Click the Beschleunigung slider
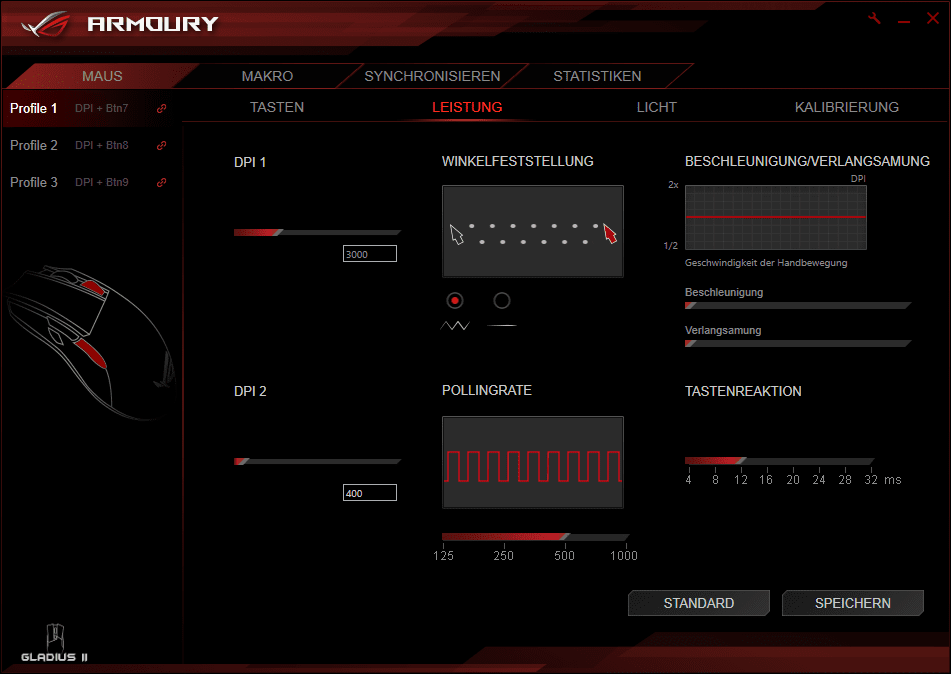The image size is (951, 674). coord(798,306)
